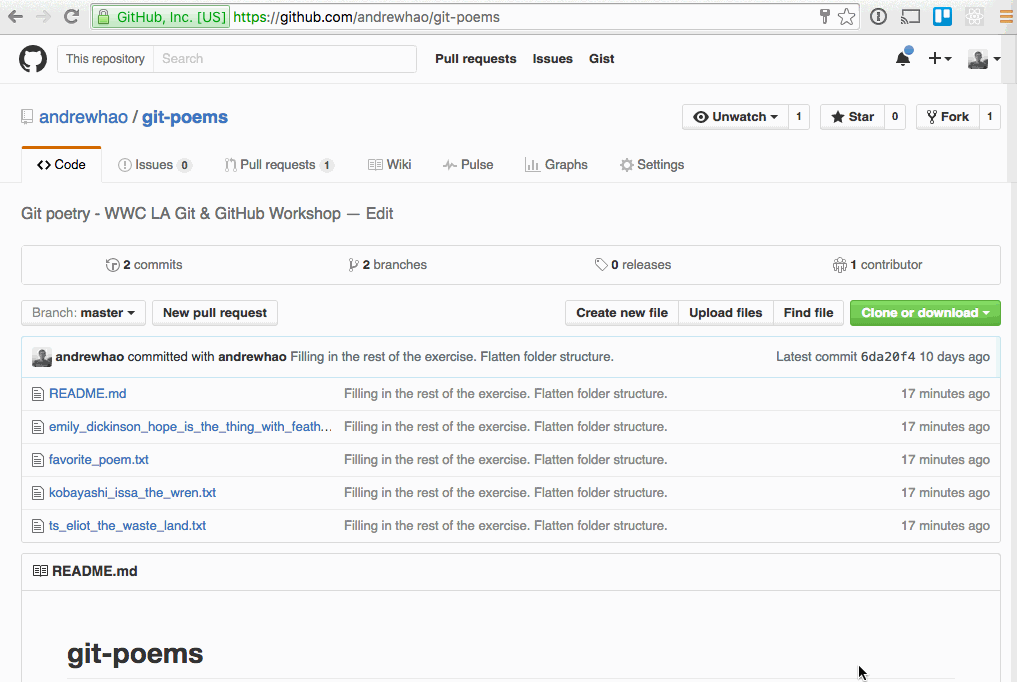Click the repository Search field
1017x682 pixels.
pyautogui.click(x=285, y=59)
